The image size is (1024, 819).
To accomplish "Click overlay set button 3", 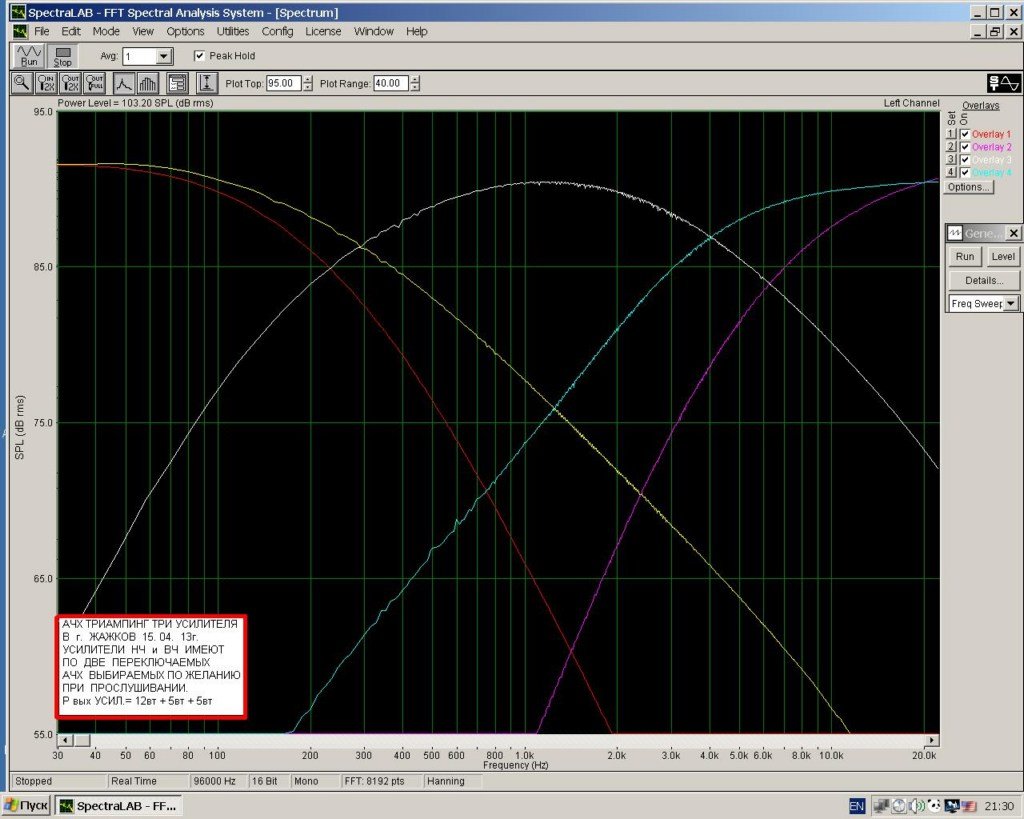I will 951,159.
